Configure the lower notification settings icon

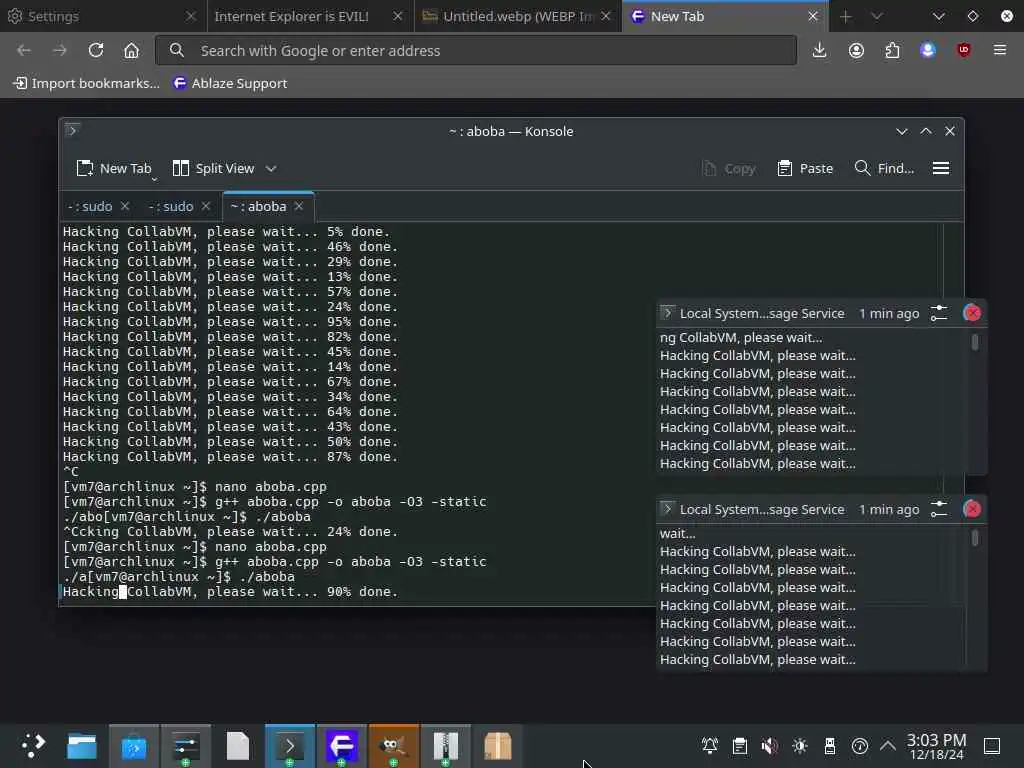[x=939, y=509]
